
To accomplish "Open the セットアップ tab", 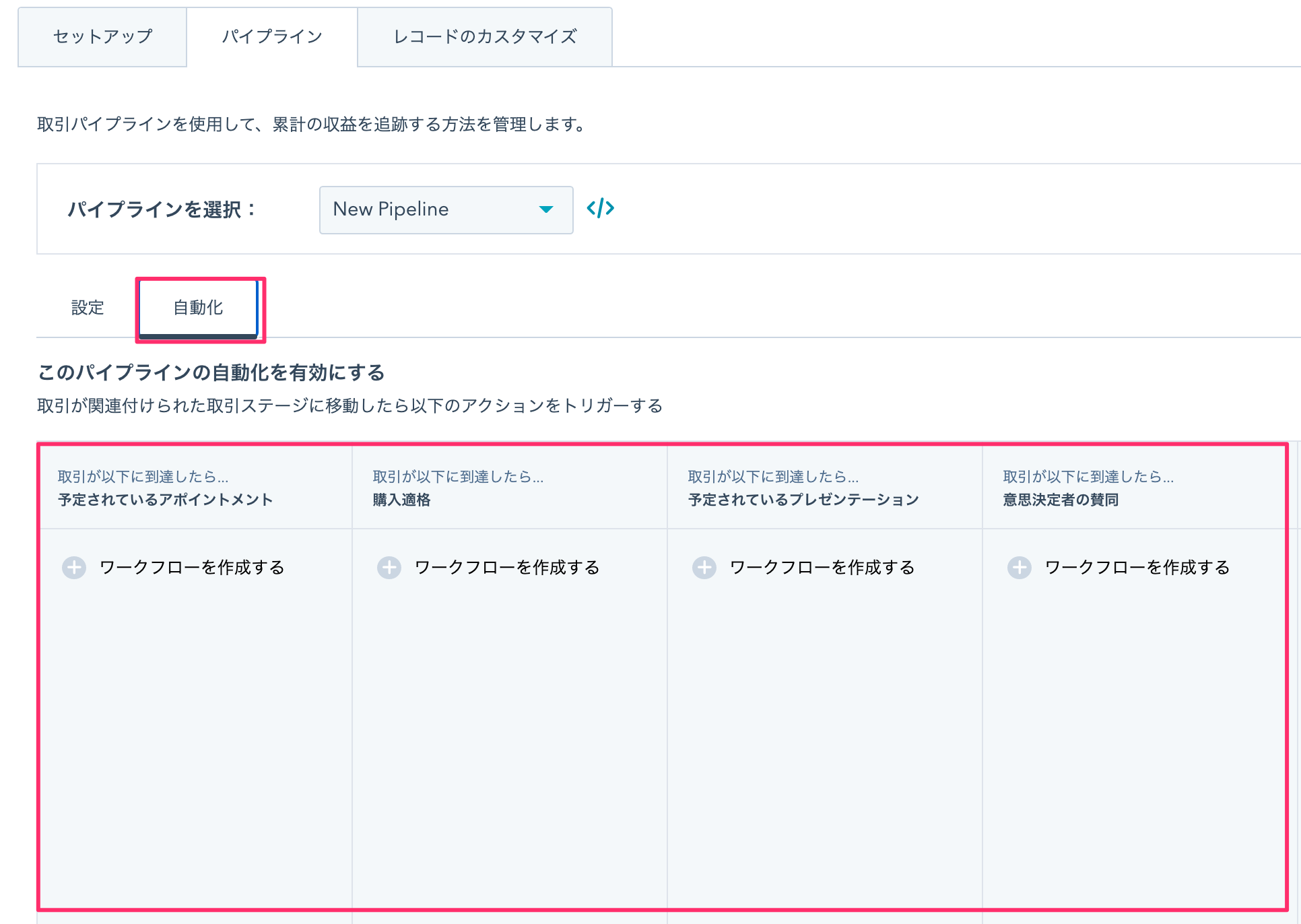I will (102, 37).
